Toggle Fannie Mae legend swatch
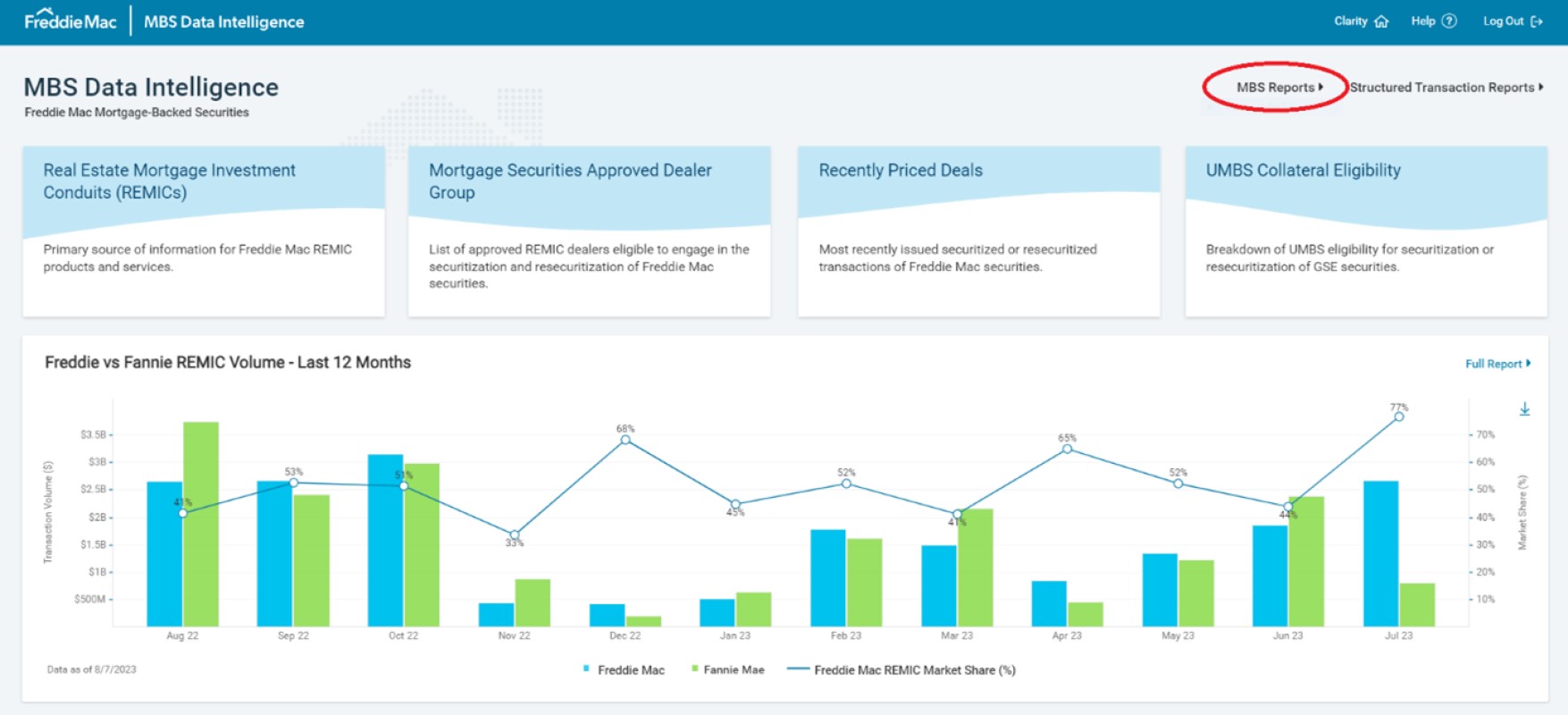The width and height of the screenshot is (1568, 715). click(694, 669)
